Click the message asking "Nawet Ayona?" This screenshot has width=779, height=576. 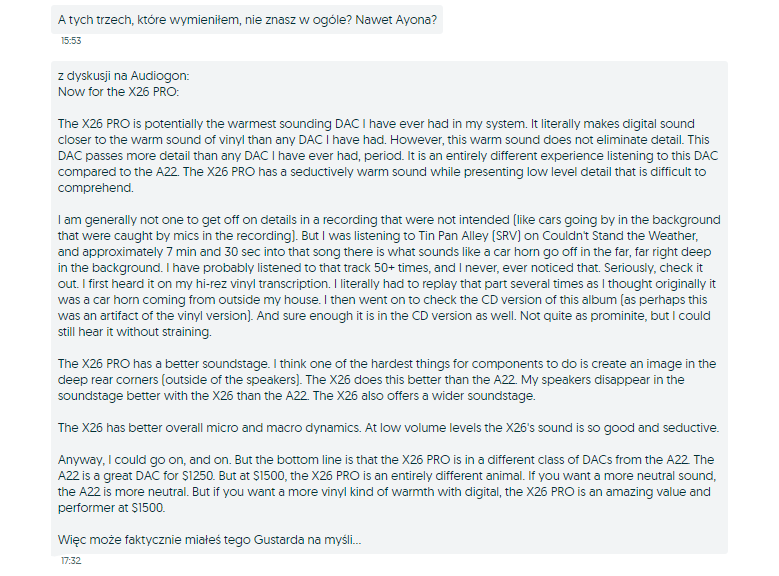[247, 20]
